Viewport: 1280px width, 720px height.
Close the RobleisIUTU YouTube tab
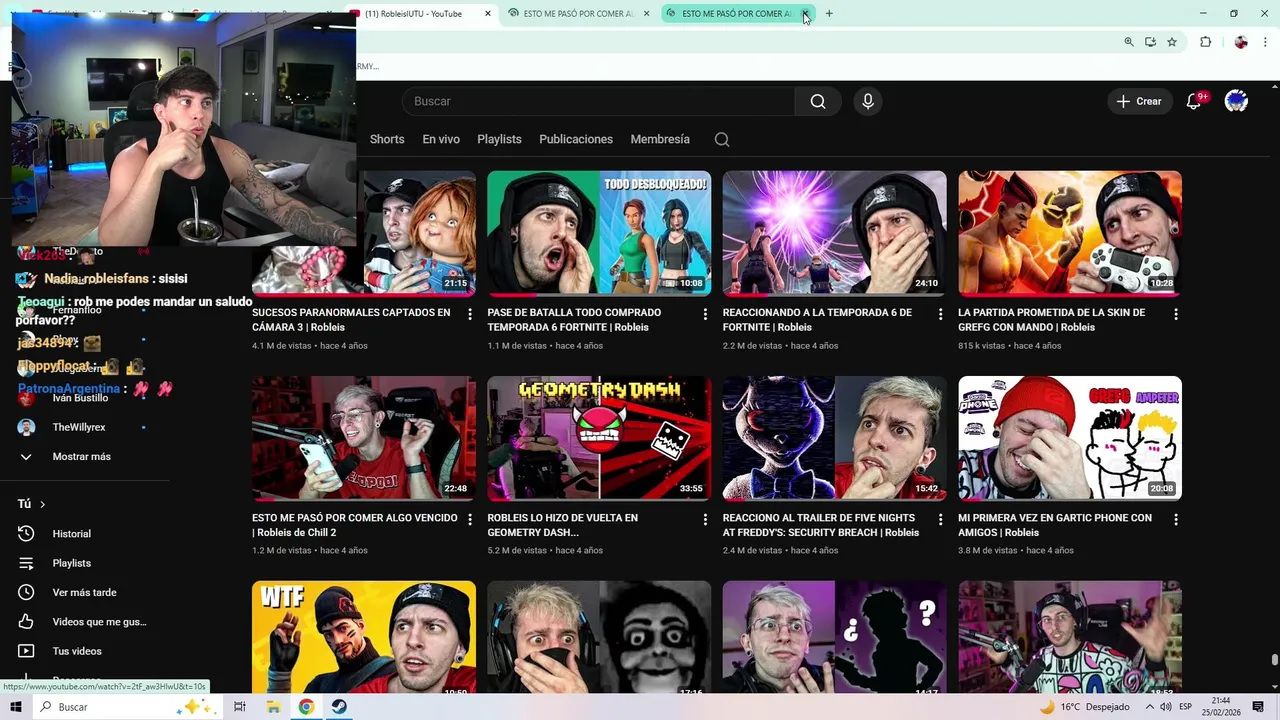488,14
